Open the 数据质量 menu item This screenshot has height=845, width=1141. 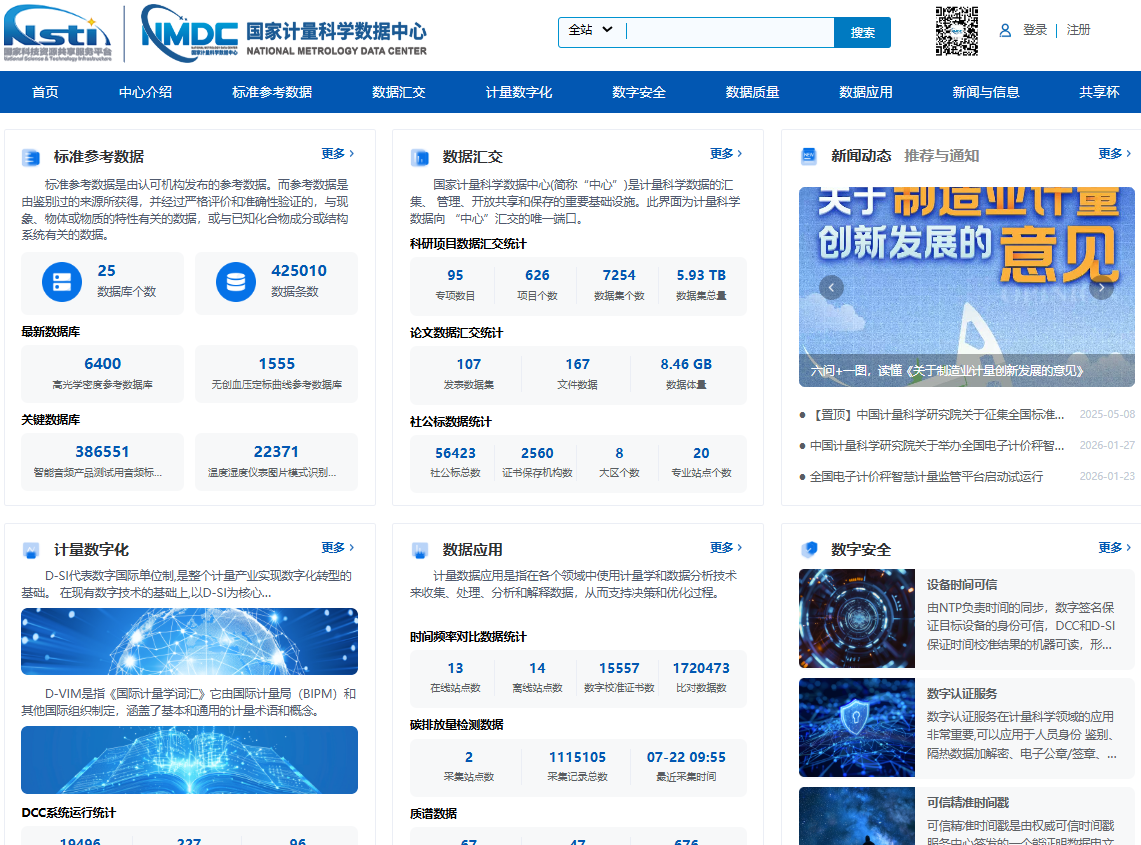[752, 91]
